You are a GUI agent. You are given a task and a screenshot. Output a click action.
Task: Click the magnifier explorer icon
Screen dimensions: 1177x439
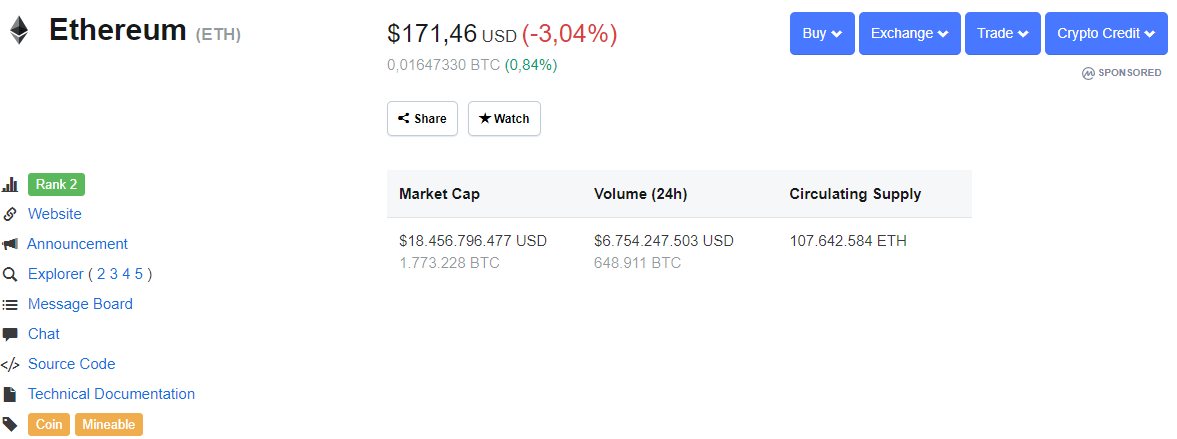tap(10, 274)
